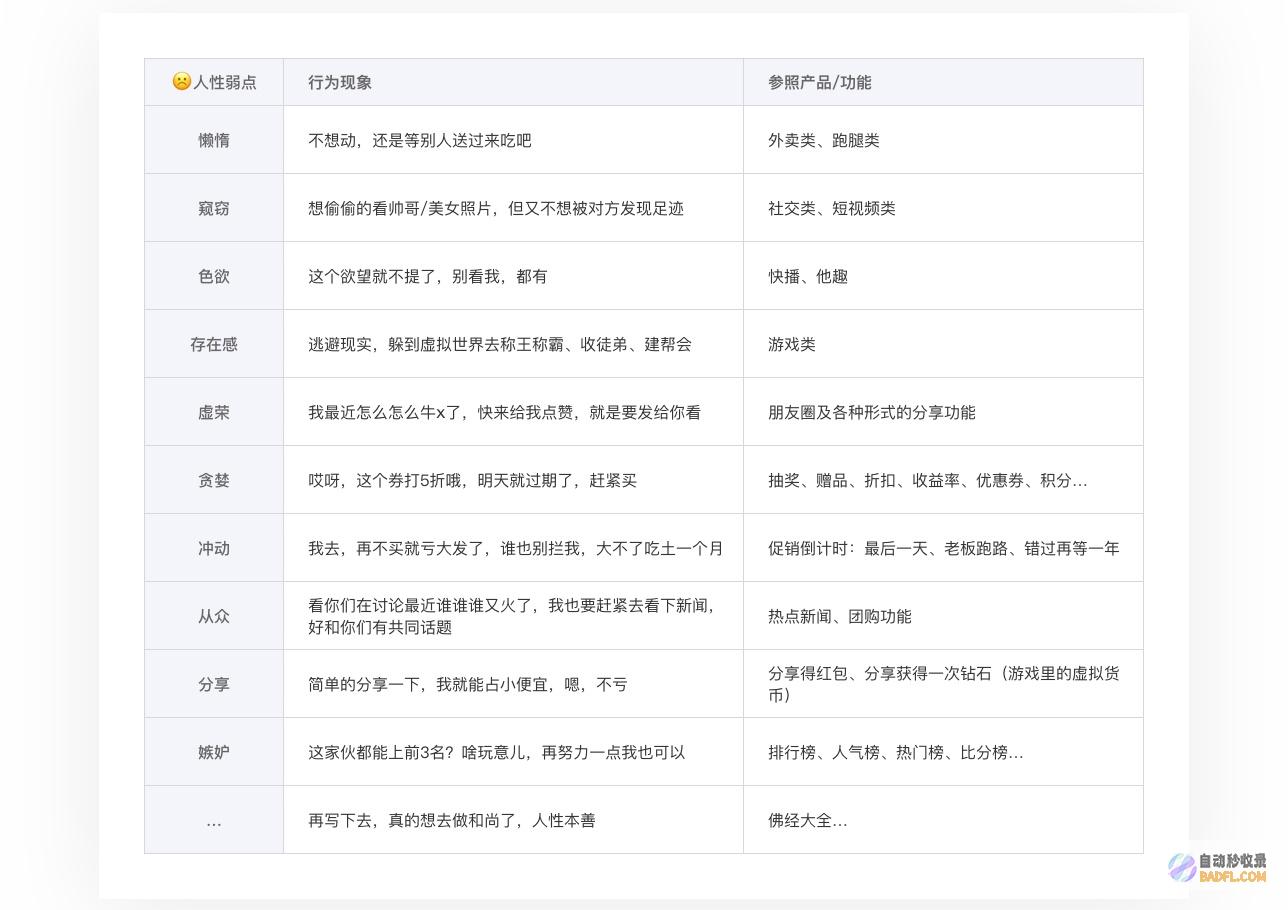Click the 冲动 row label
The height and width of the screenshot is (910, 1288).
214,548
